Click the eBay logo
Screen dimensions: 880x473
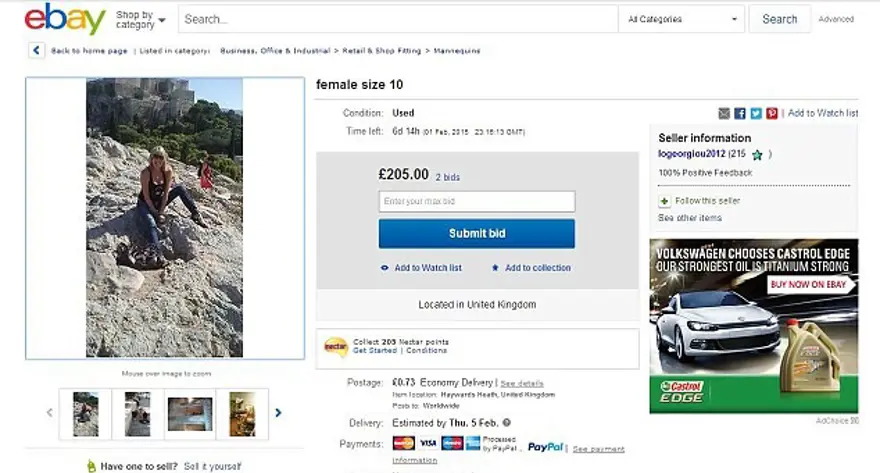64,19
